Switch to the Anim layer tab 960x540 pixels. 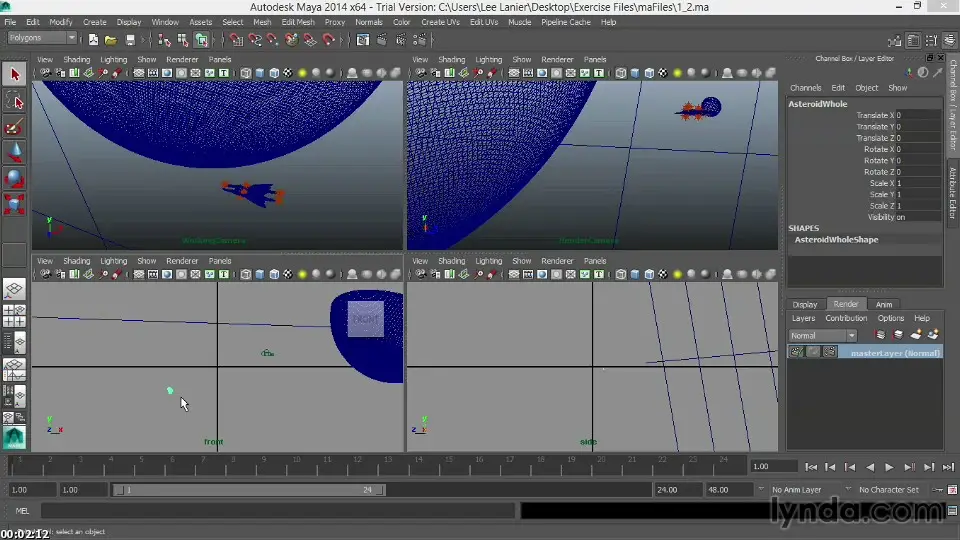883,304
